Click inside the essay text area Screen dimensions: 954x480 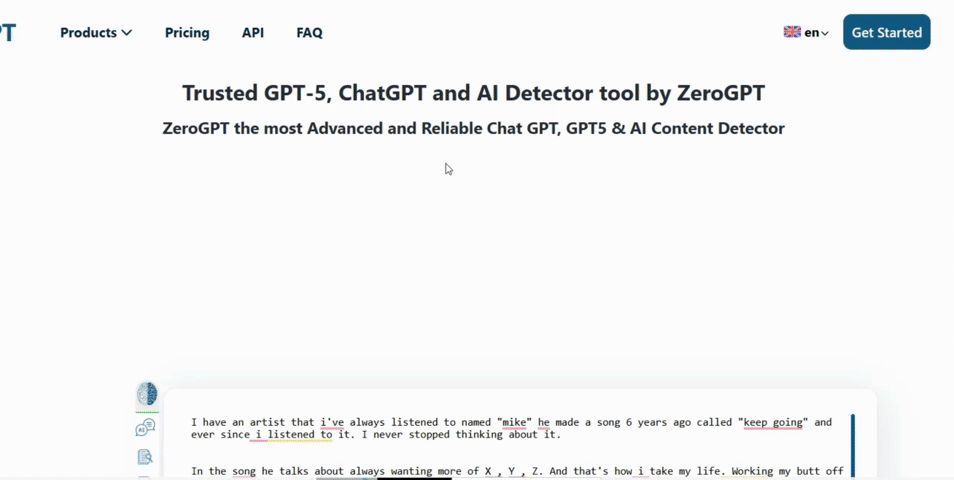pos(517,447)
